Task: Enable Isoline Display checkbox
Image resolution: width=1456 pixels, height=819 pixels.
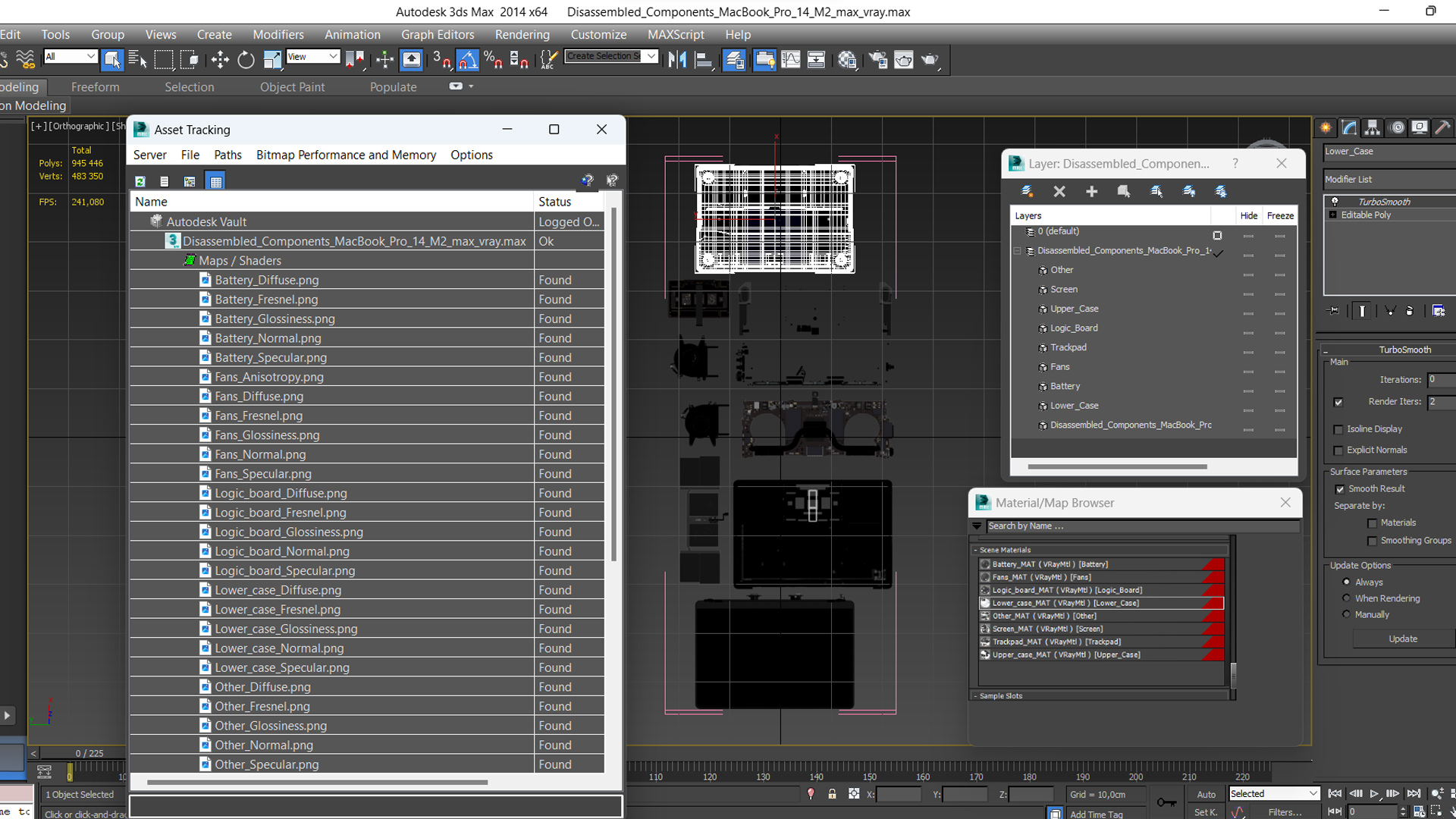Action: click(1338, 429)
